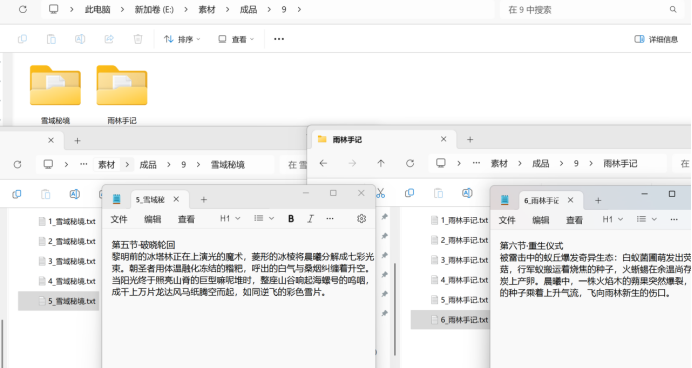Add new tab in 5_雪域秘境 Notepad
Viewport: 692px width, 368px height.
pyautogui.click(x=203, y=200)
